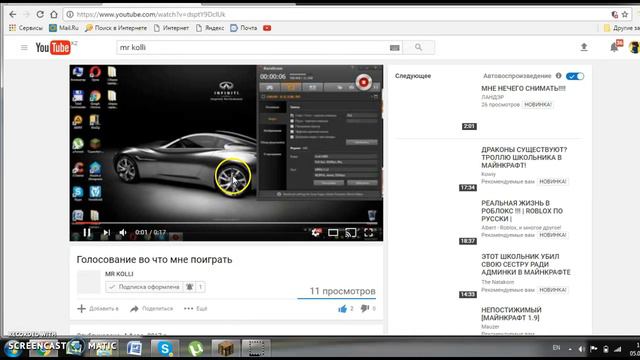The width and height of the screenshot is (640, 360).
Task: Run search with the magnifier button
Action: [418, 47]
